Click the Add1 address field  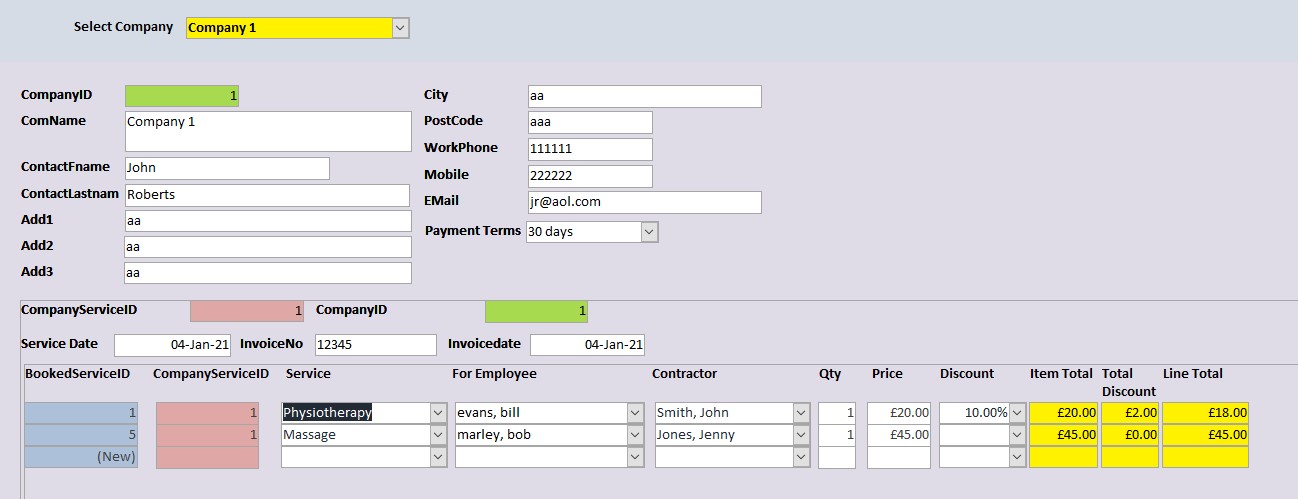point(268,221)
